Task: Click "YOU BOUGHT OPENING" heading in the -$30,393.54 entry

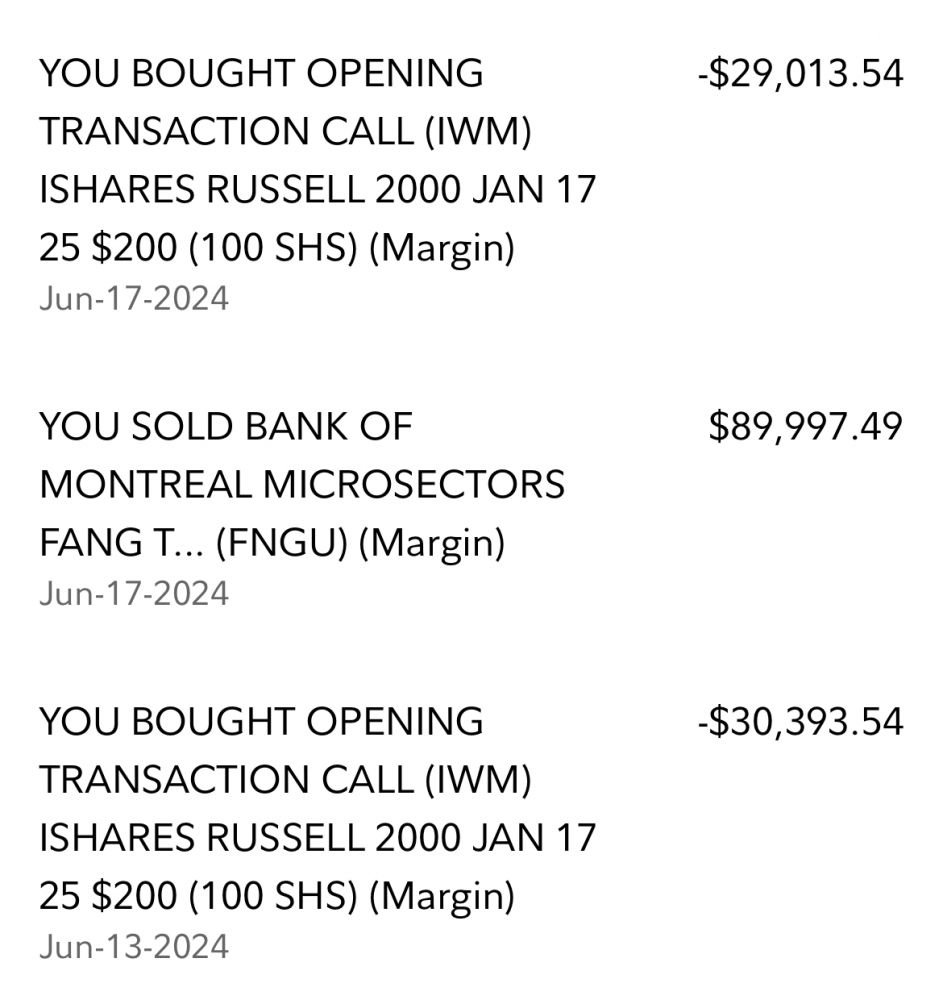Action: [261, 722]
